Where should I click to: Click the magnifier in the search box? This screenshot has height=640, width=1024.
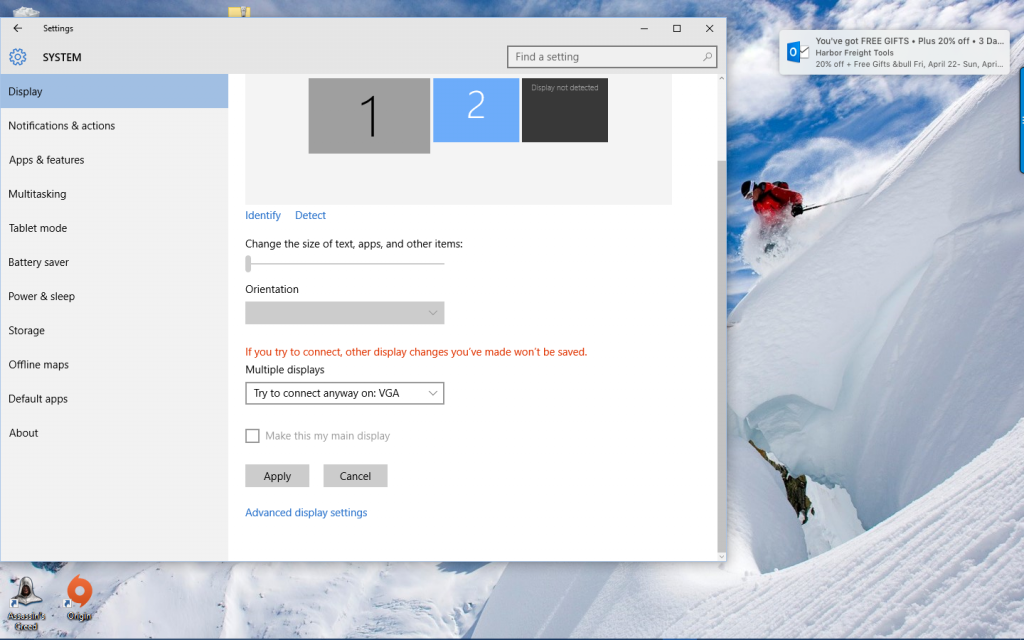tap(707, 57)
